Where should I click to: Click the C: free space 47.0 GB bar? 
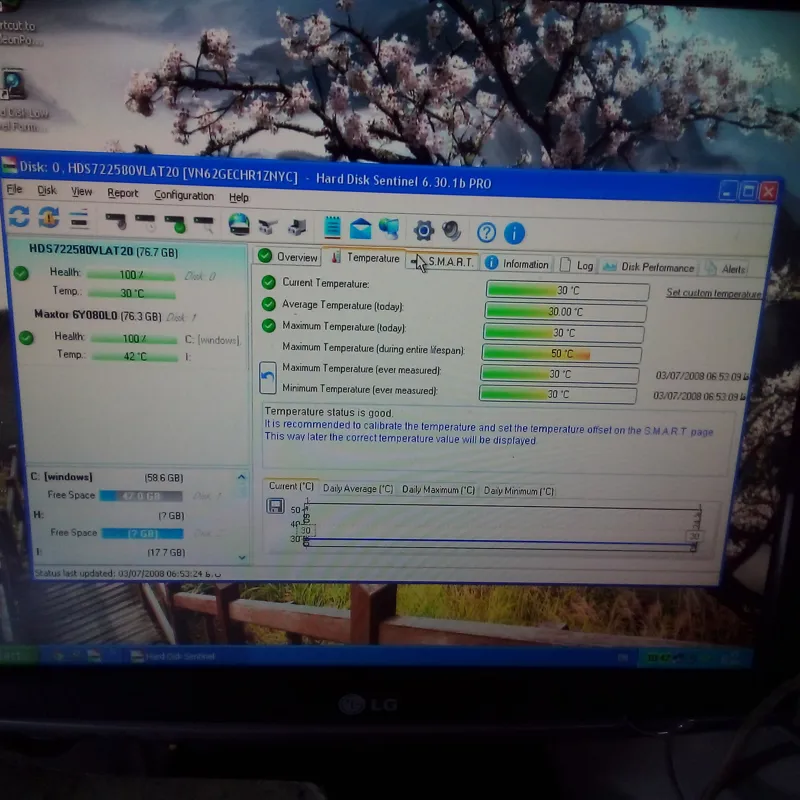pyautogui.click(x=141, y=496)
